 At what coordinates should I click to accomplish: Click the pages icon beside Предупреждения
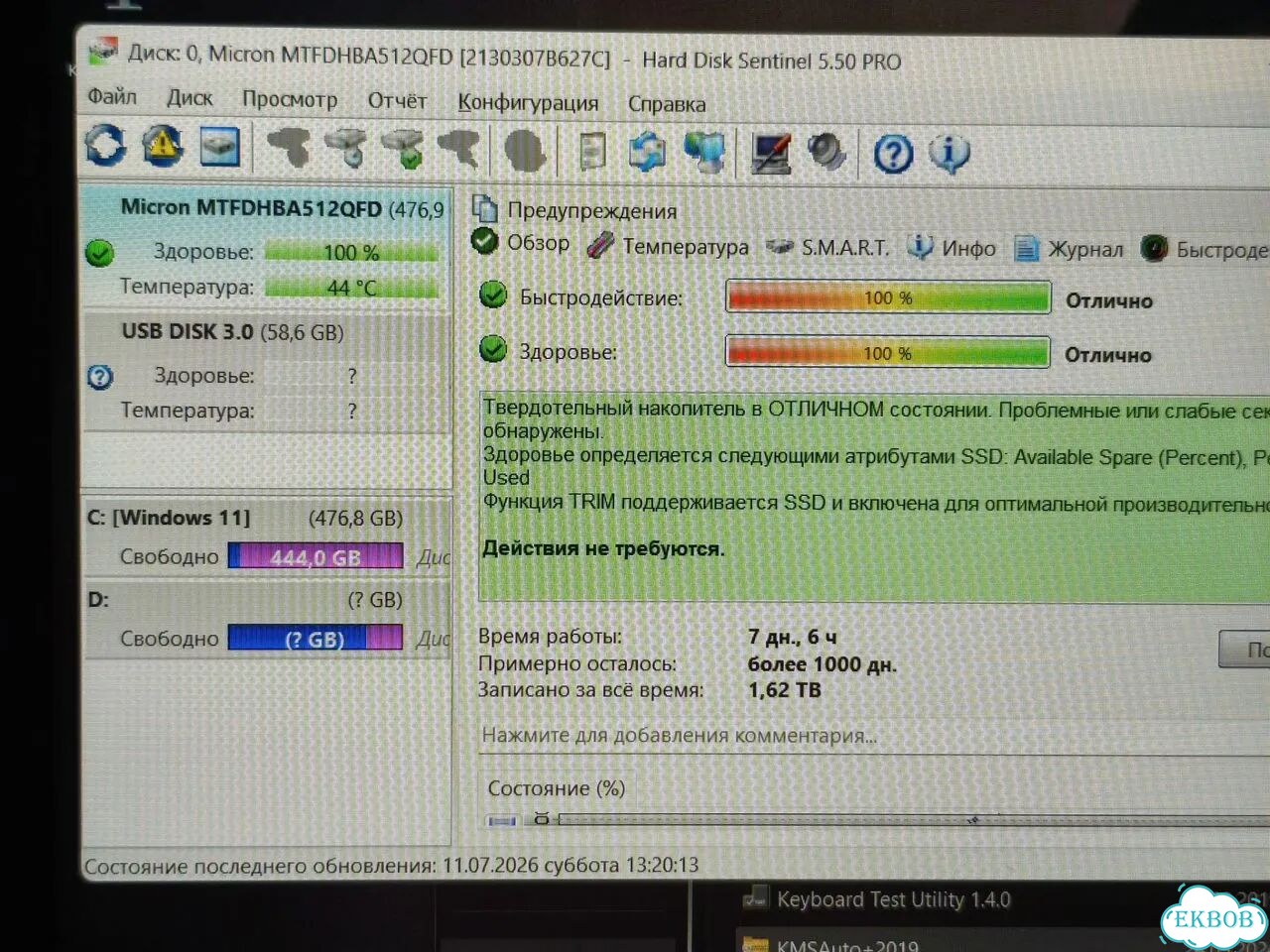click(485, 208)
